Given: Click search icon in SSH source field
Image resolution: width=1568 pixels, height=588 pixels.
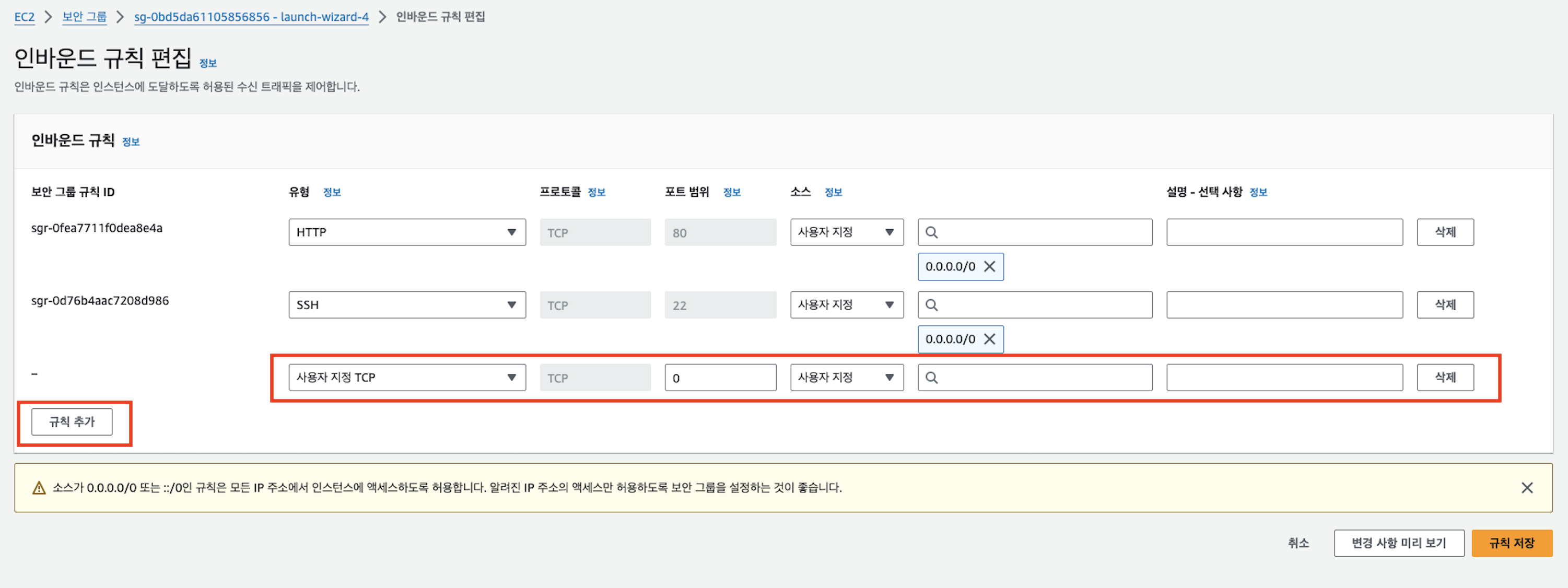Looking at the screenshot, I should (x=931, y=305).
